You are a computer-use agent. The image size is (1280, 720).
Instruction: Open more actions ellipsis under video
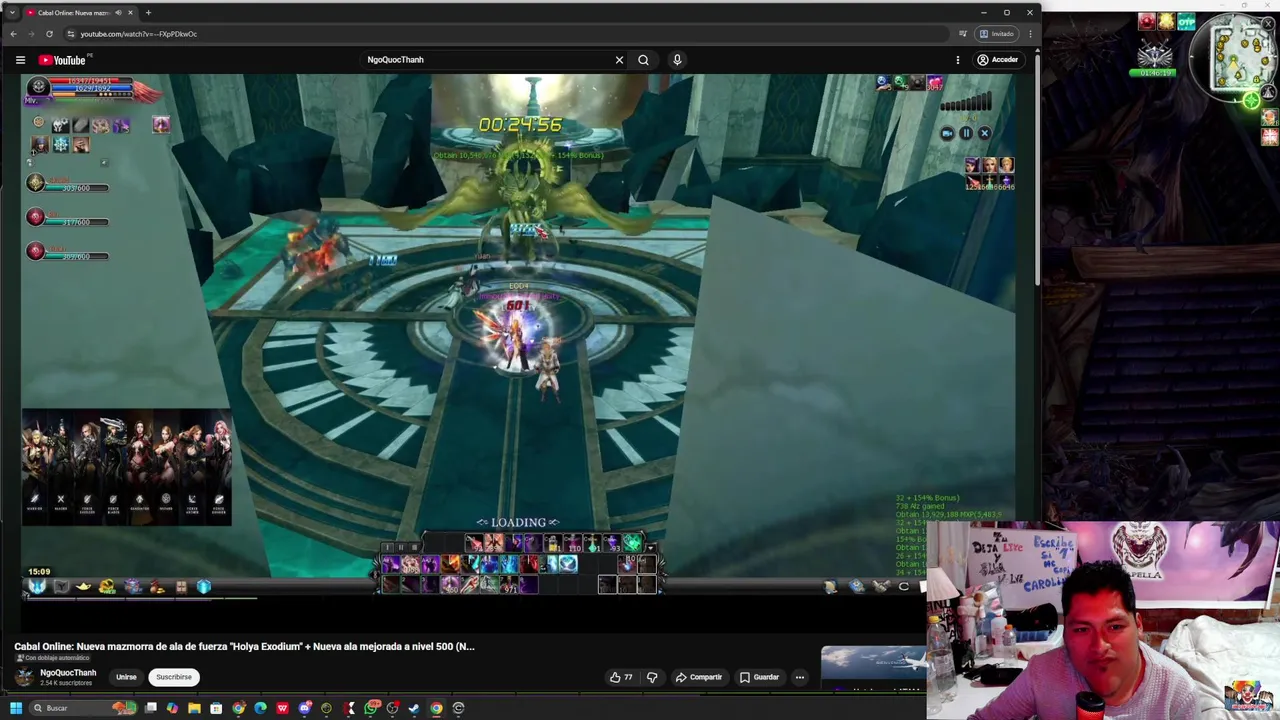click(799, 677)
